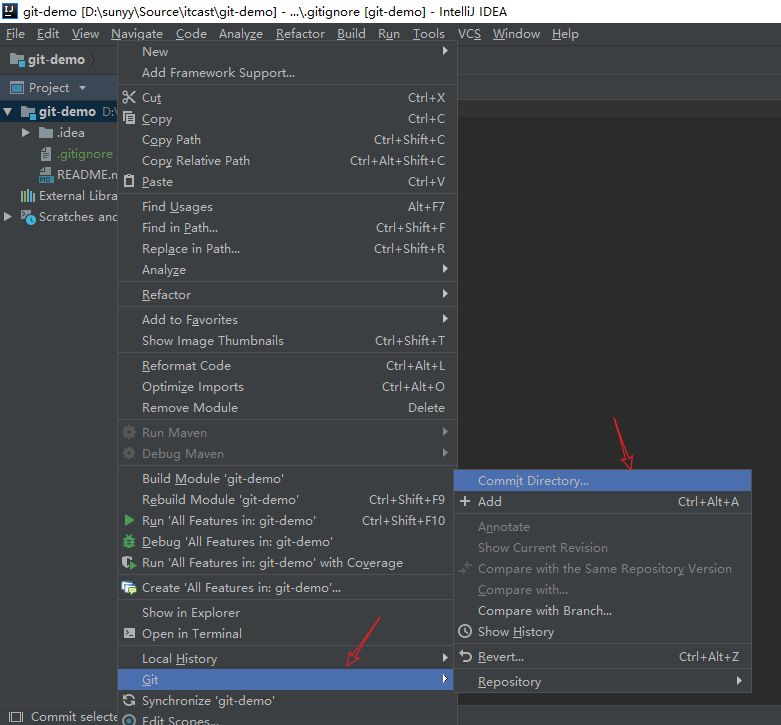Image resolution: width=781 pixels, height=725 pixels.
Task: Click the Revert arrow icon
Action: (465, 657)
